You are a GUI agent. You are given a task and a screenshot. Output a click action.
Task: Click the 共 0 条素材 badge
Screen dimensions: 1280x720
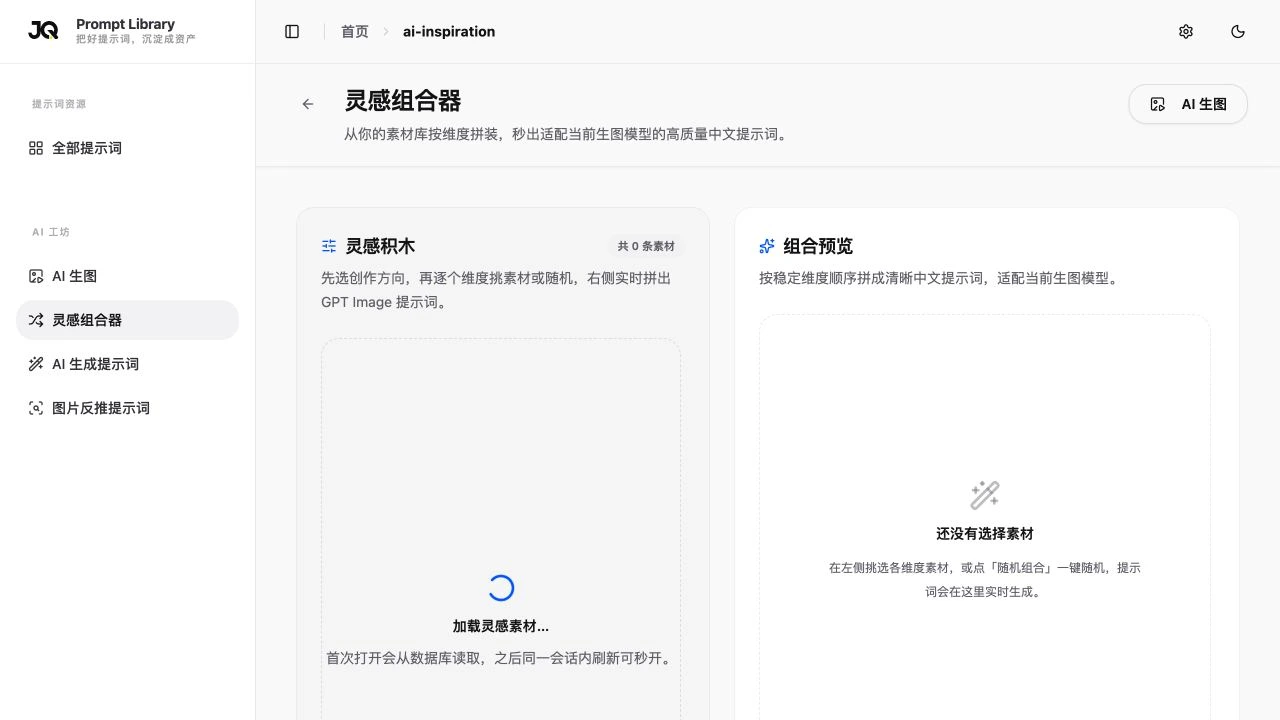pos(646,246)
